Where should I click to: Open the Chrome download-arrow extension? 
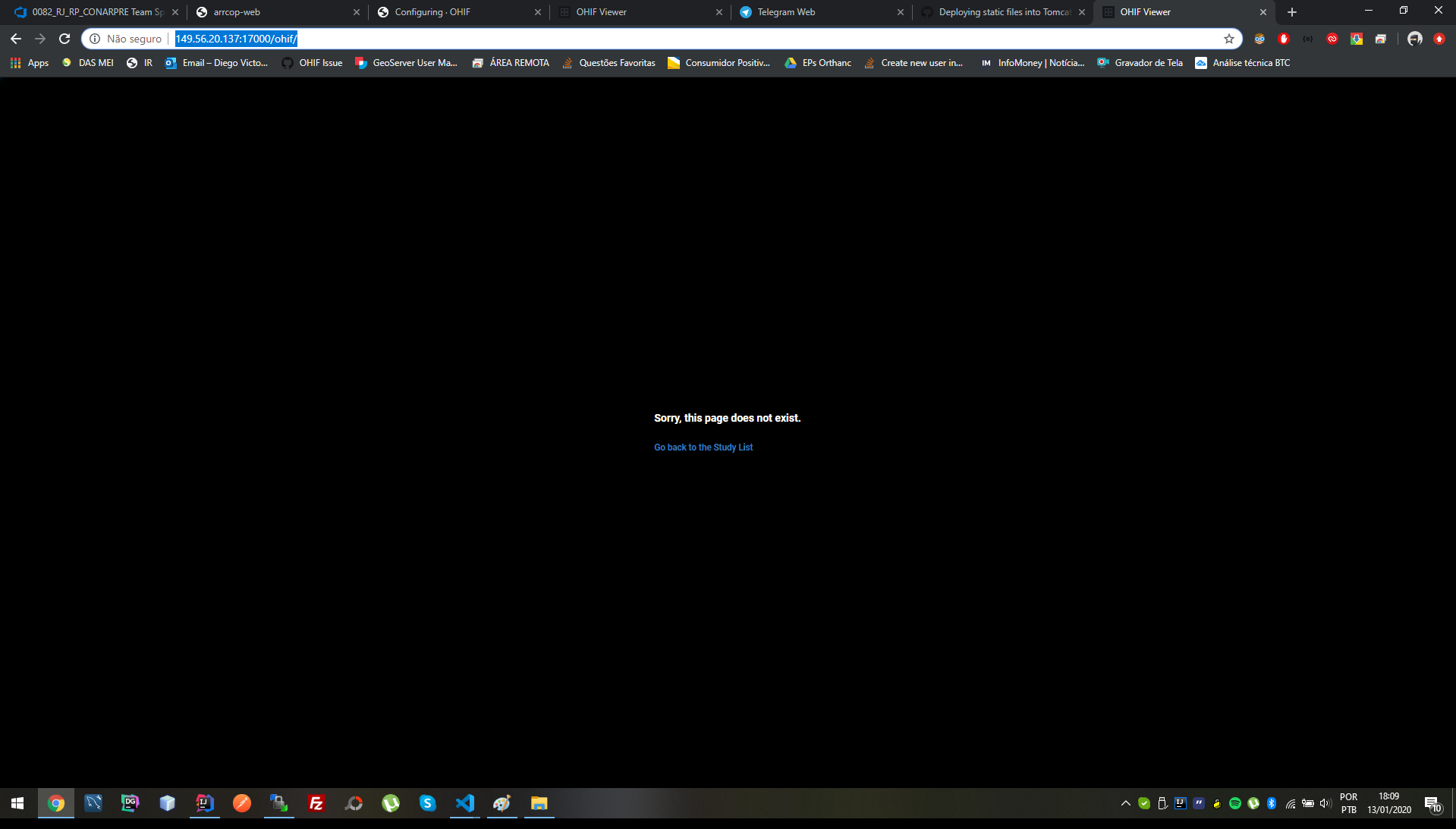[1357, 39]
